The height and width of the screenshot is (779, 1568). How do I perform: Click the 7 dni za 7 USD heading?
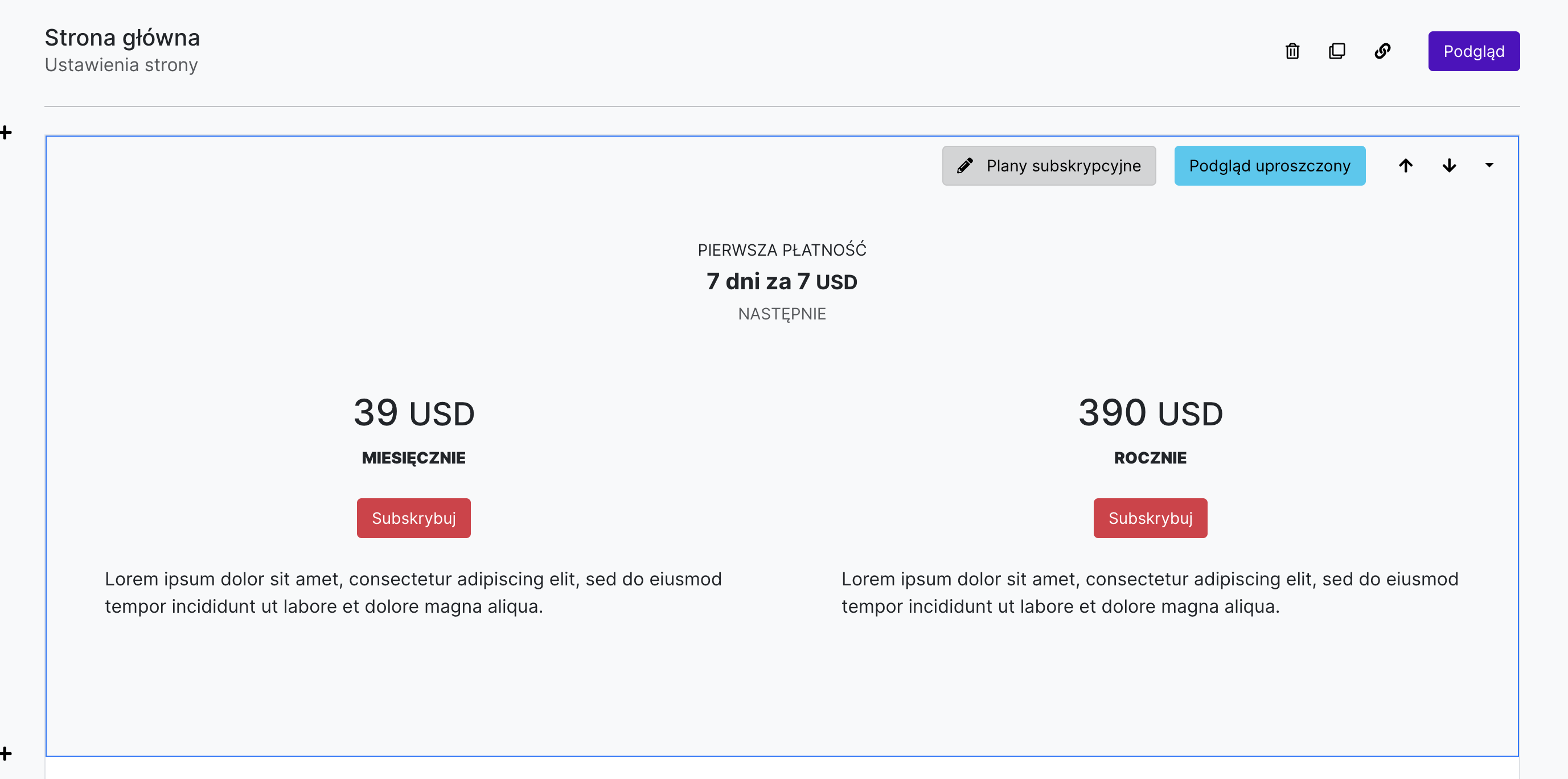click(782, 282)
